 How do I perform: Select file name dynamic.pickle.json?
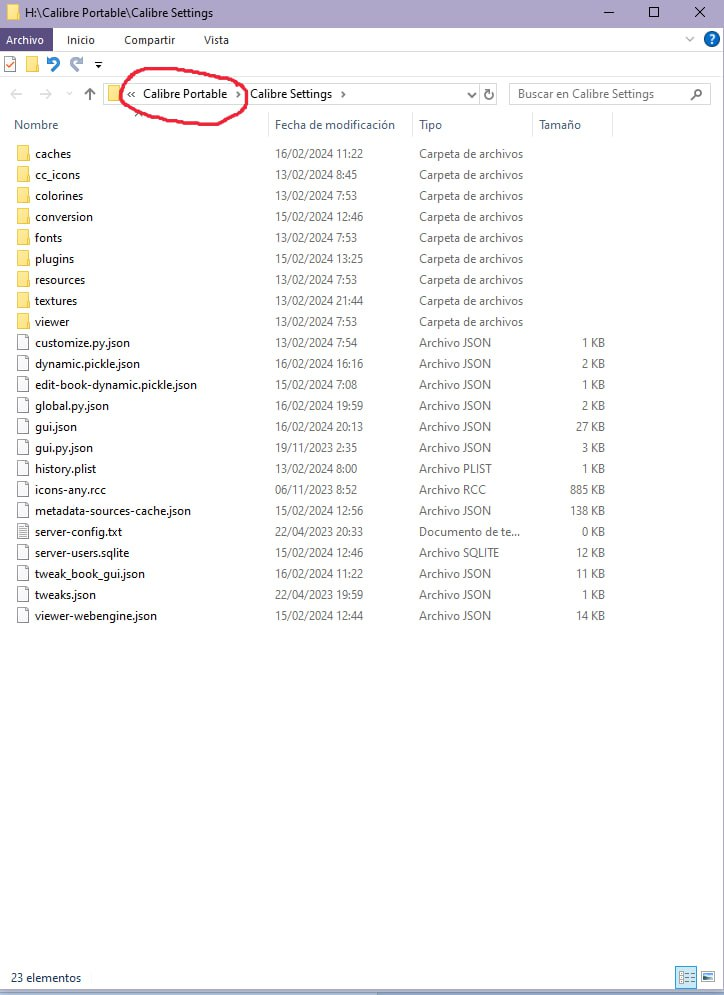point(88,364)
